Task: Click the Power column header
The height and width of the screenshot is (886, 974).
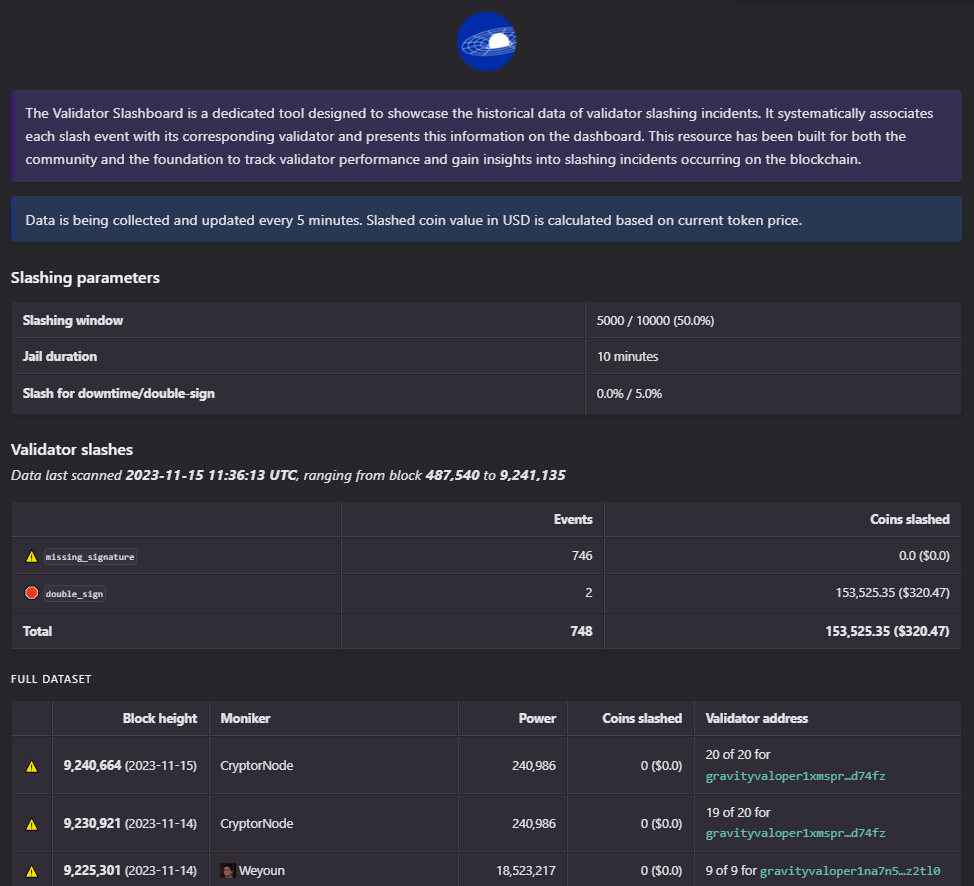Action: pyautogui.click(x=537, y=718)
